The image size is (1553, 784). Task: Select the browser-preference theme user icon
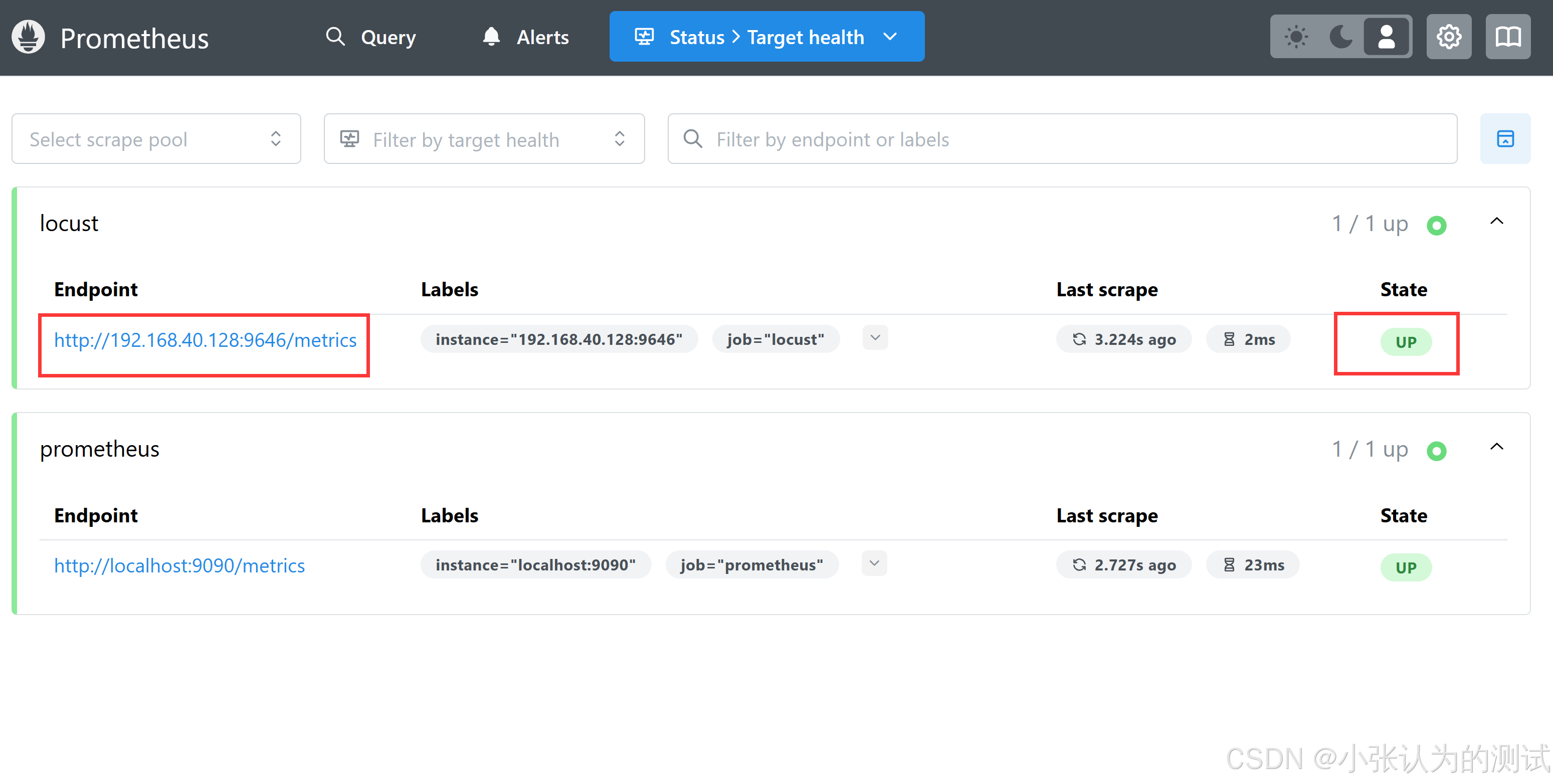[1386, 38]
